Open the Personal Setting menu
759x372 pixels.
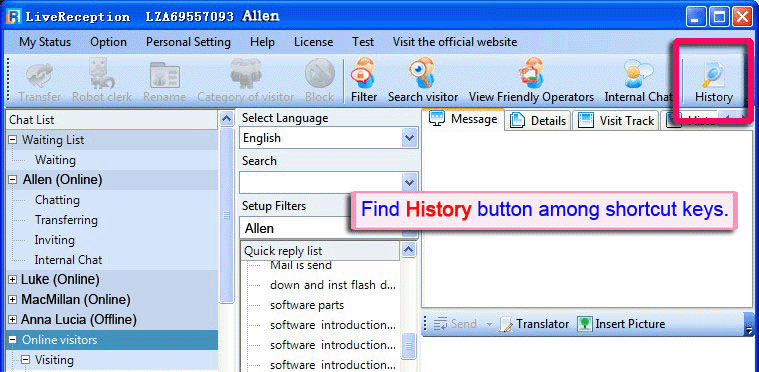[x=188, y=42]
